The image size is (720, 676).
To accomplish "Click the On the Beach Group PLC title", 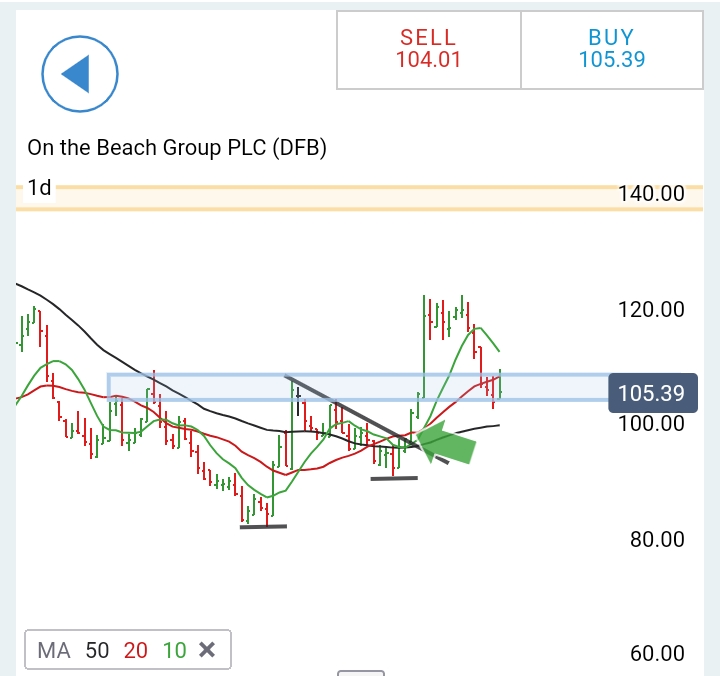I will point(177,148).
